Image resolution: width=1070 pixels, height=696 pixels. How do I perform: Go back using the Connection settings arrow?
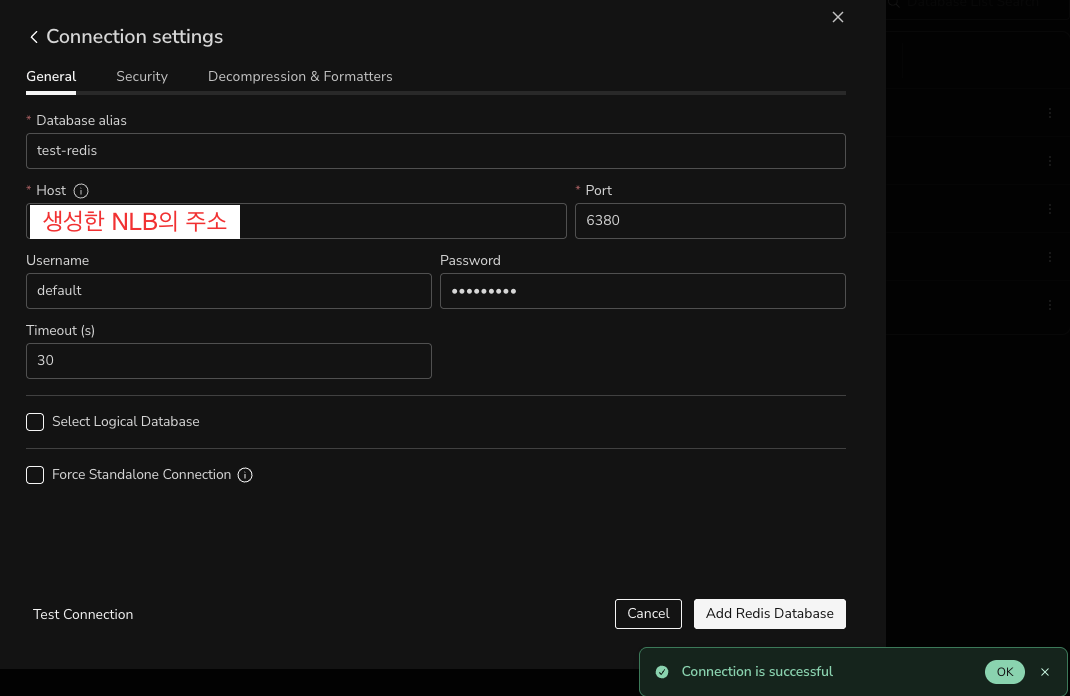pyautogui.click(x=33, y=37)
